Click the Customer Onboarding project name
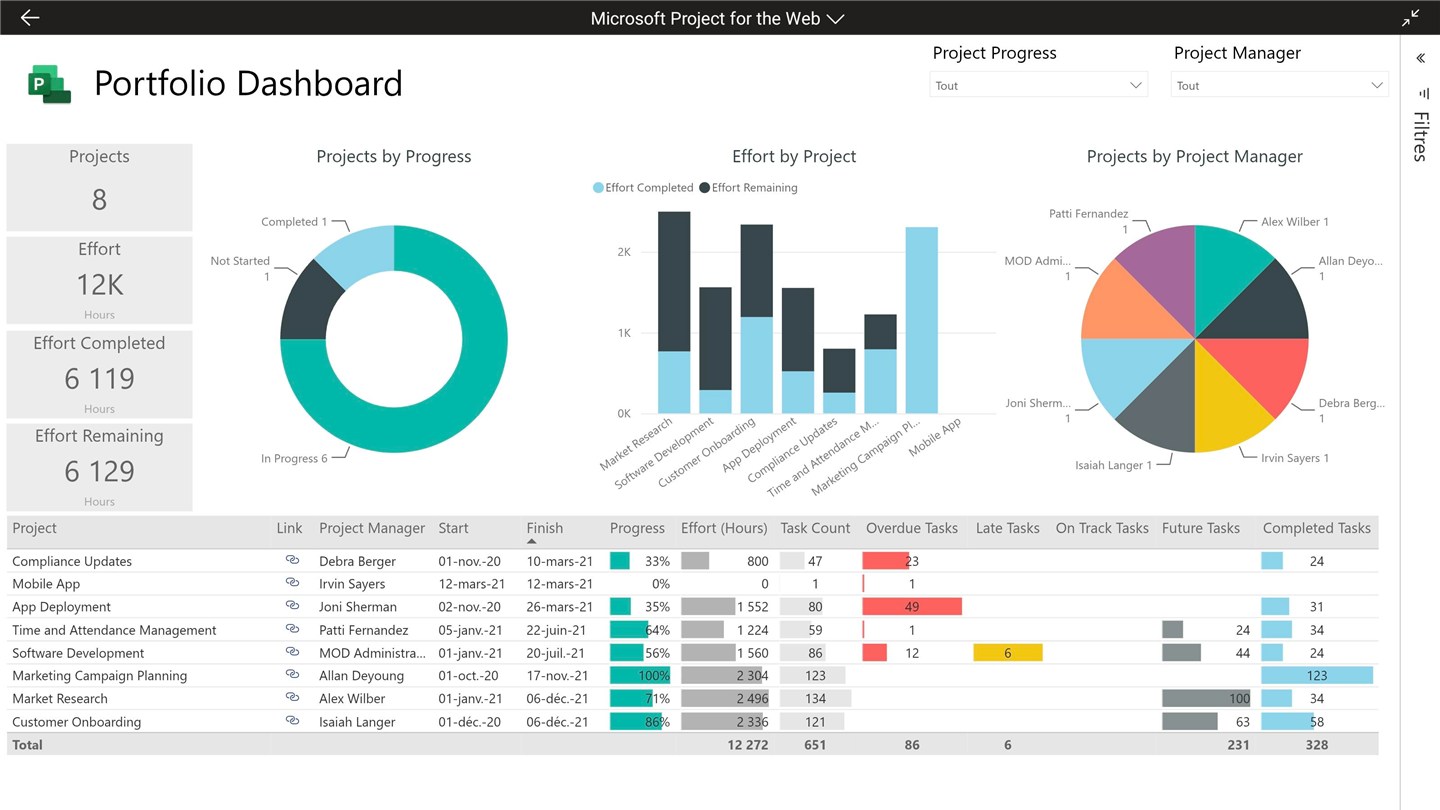The width and height of the screenshot is (1440, 810). tap(76, 722)
